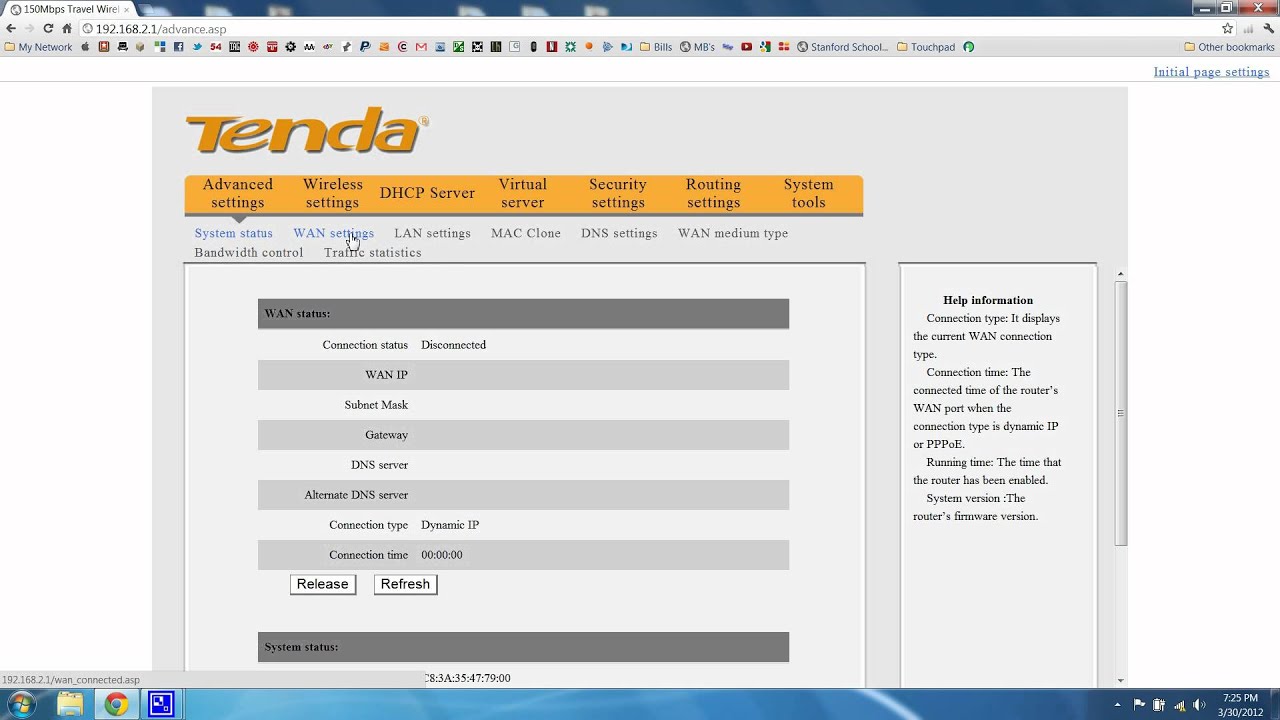This screenshot has width=1280, height=720.
Task: Expand the Other bookmarks folder
Action: pos(1229,47)
